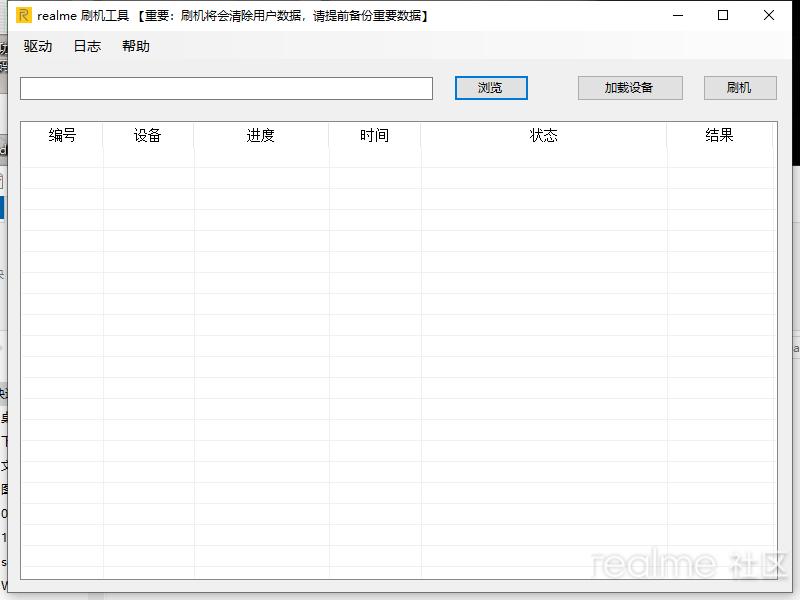Open the 帮助 (Help) menu
The width and height of the screenshot is (800, 600).
136,46
